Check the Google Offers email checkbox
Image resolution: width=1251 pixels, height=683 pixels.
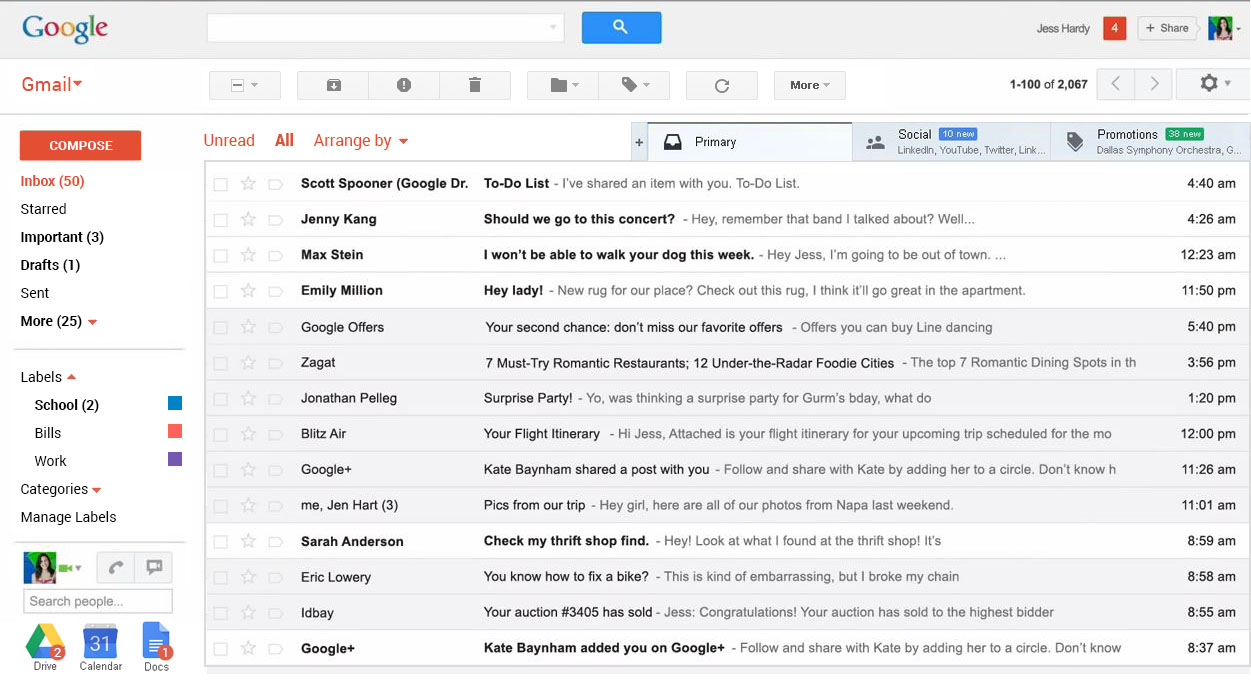220,327
